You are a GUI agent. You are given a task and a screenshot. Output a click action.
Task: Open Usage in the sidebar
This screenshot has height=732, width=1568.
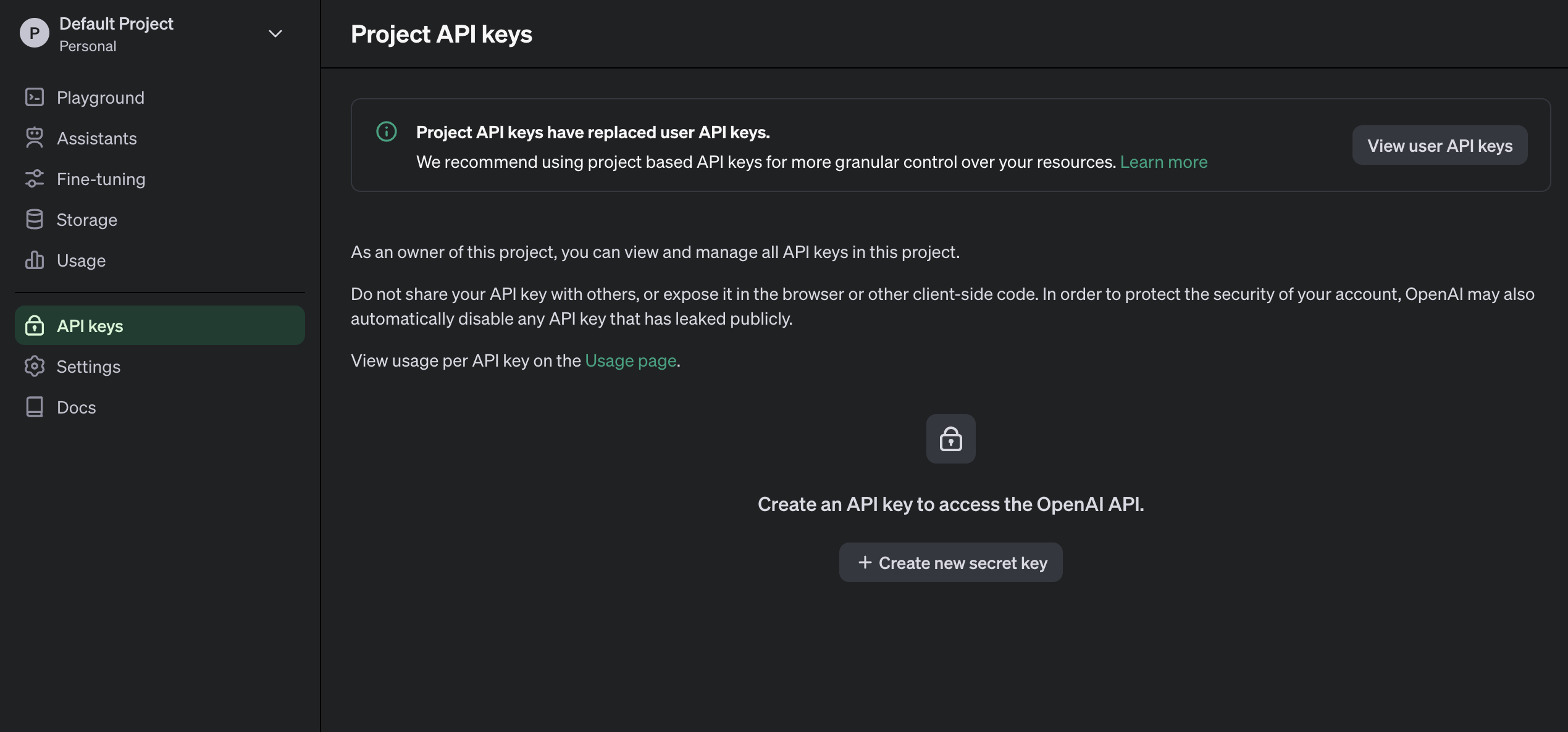[160, 260]
